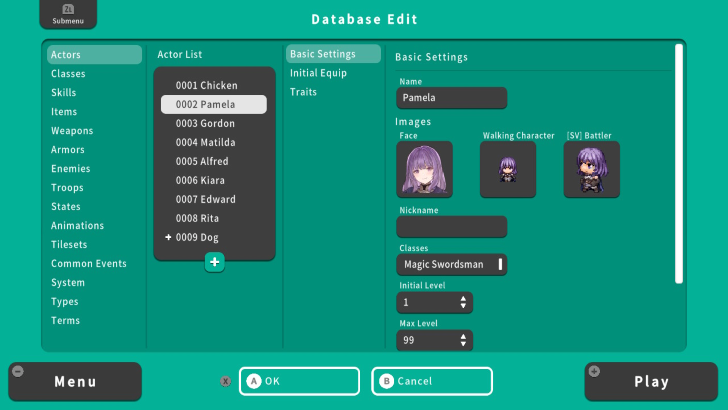This screenshot has width=728, height=410.
Task: Select Actors in database categories
Action: (x=94, y=55)
